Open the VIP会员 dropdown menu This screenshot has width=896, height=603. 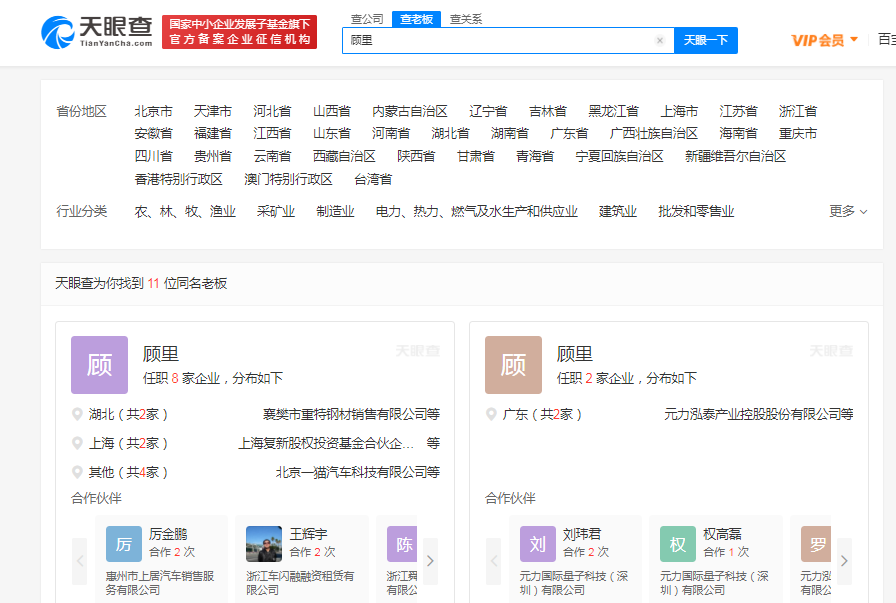pos(825,40)
